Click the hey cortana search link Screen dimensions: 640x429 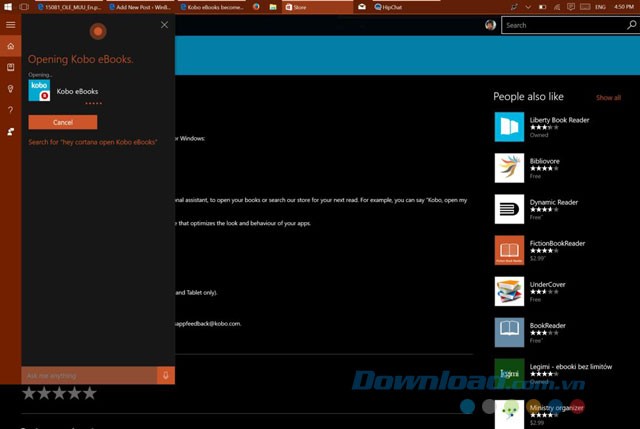tap(92, 142)
